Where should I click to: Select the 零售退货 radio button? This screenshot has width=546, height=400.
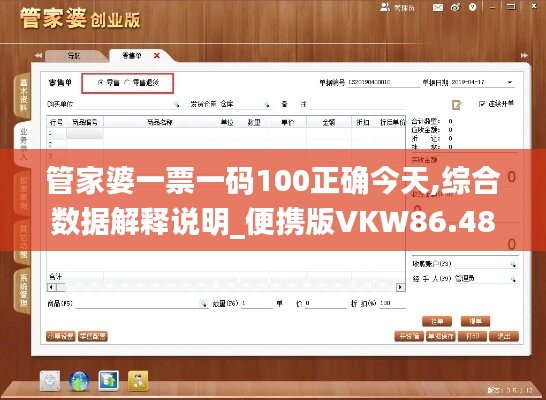(x=127, y=83)
